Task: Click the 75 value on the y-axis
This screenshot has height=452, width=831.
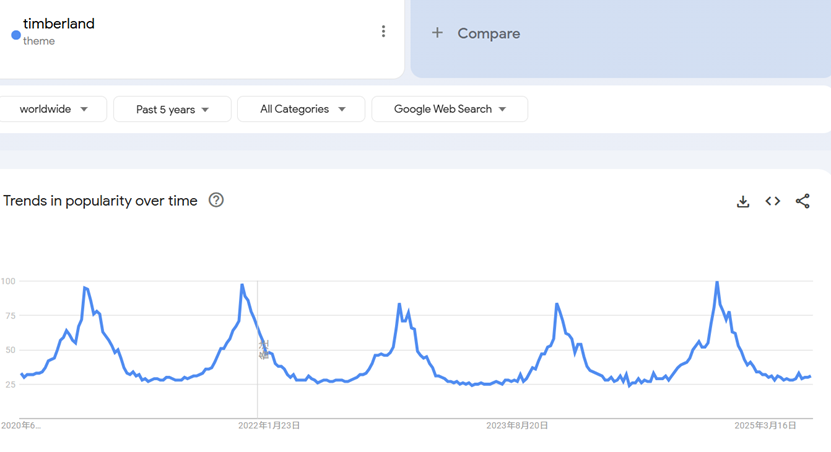Action: 11,316
